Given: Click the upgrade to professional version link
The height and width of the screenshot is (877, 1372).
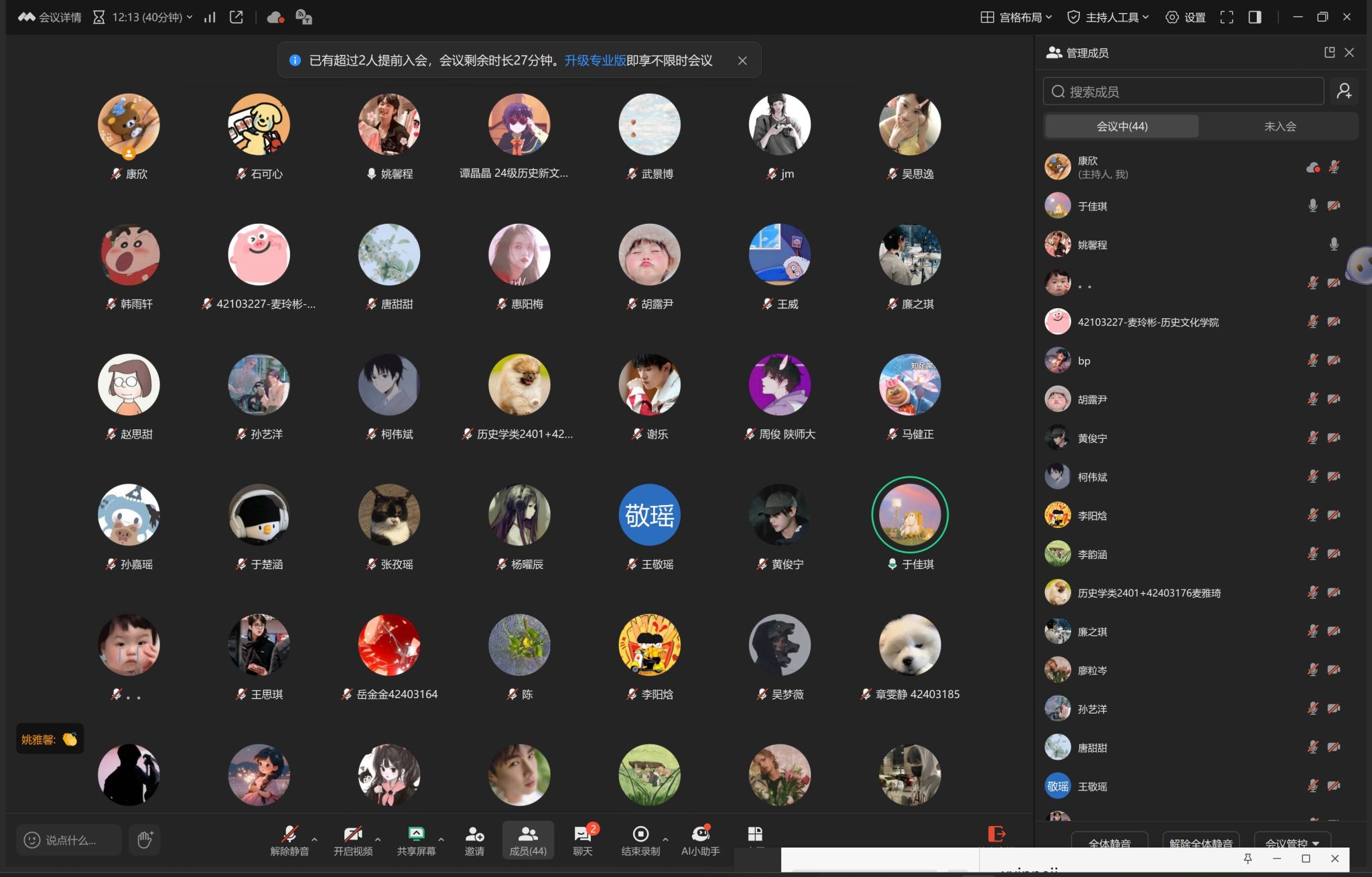Looking at the screenshot, I should 594,60.
